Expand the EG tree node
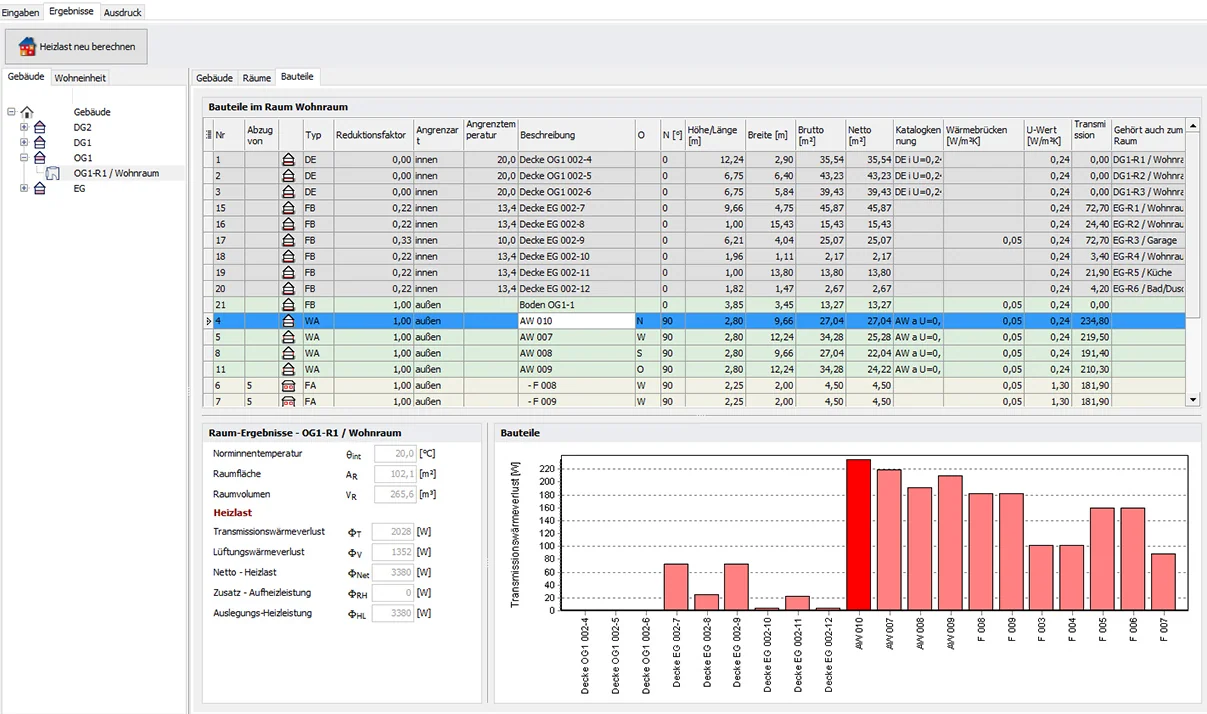The image size is (1207, 714). pyautogui.click(x=24, y=188)
